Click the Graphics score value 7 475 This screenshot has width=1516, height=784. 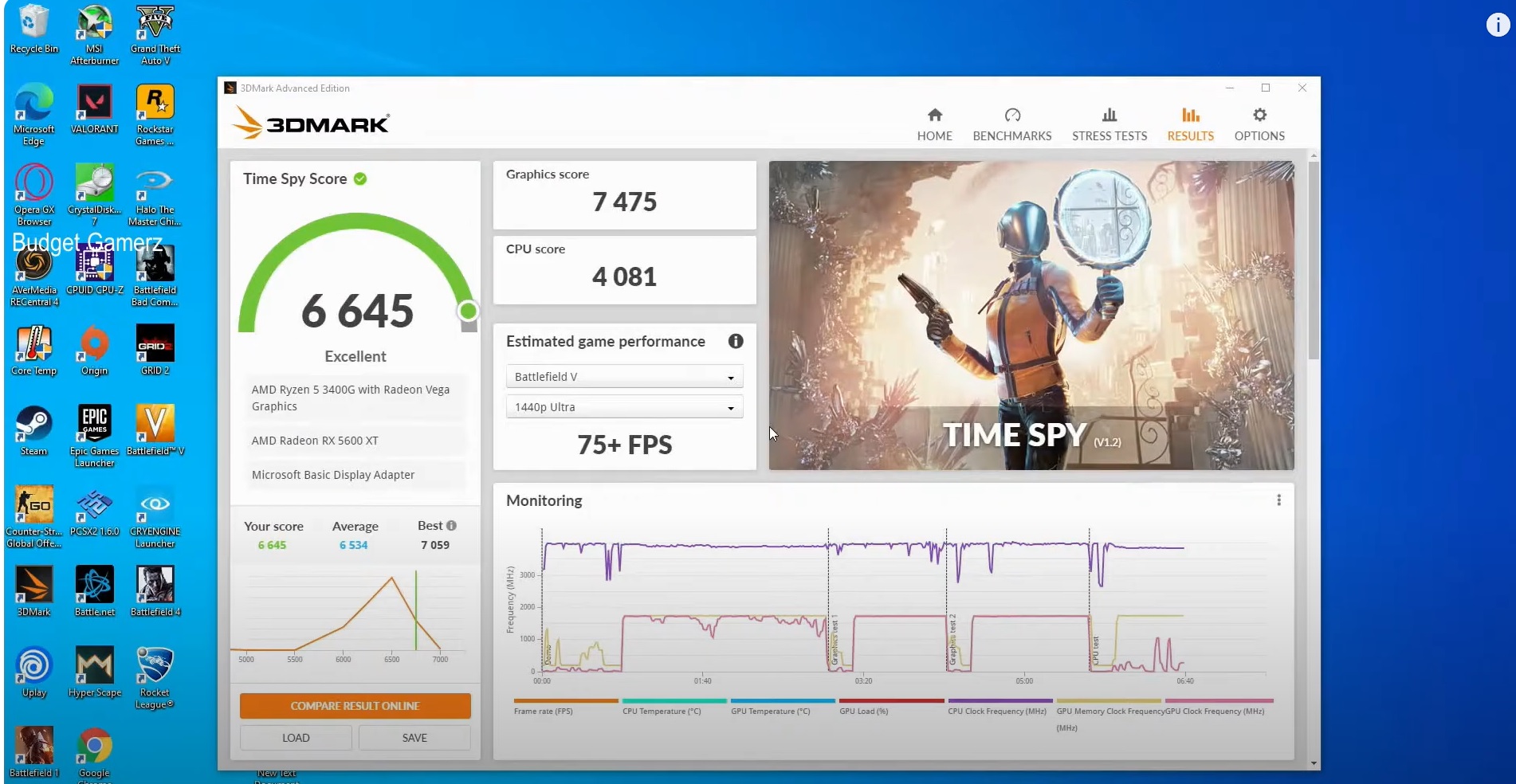pos(624,202)
